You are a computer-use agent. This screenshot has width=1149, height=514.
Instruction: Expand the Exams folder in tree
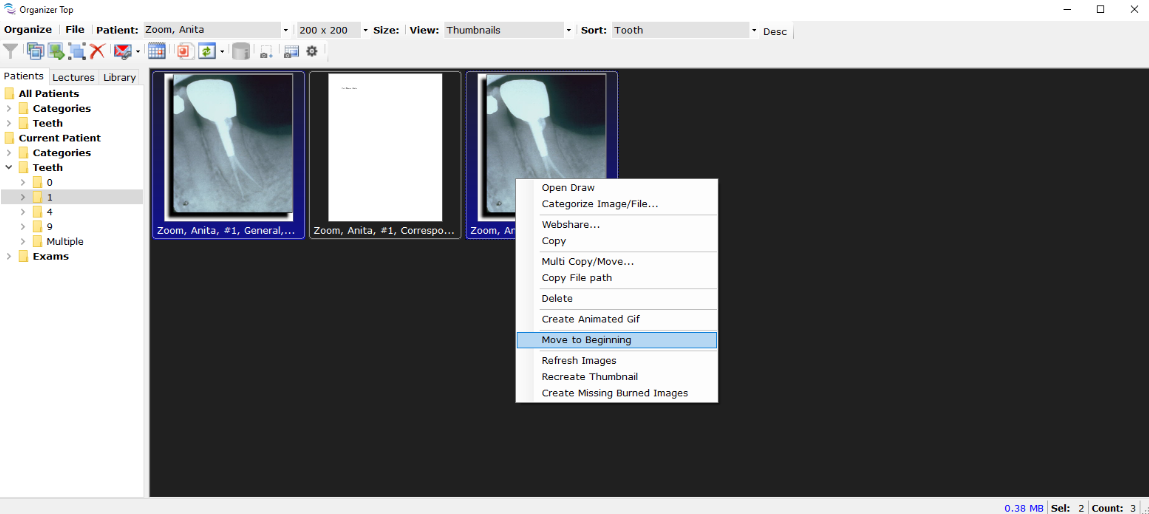click(x=9, y=256)
